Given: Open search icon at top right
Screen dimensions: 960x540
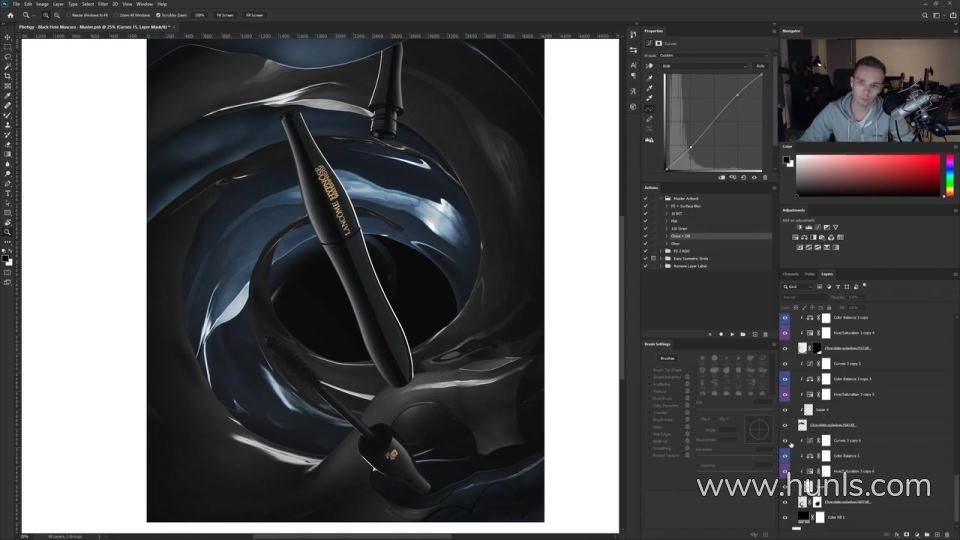Looking at the screenshot, I should point(924,15).
